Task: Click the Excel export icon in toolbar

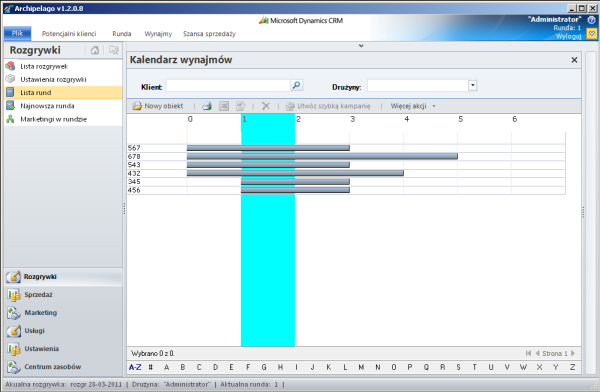Action: pos(224,106)
